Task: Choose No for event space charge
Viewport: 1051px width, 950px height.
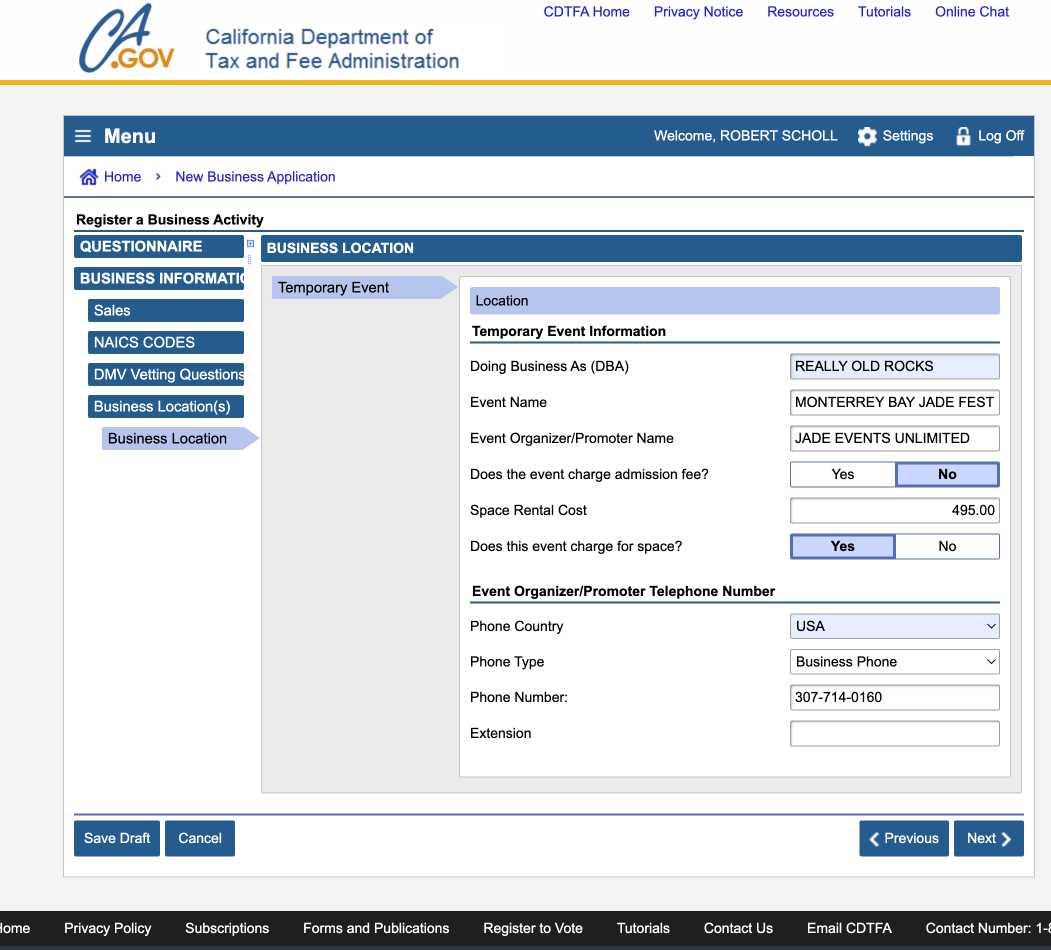Action: (x=947, y=546)
